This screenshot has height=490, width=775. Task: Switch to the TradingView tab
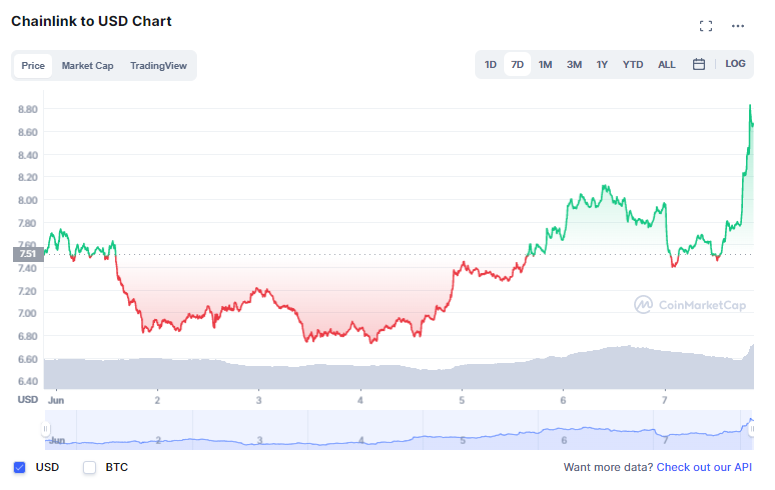pos(158,66)
